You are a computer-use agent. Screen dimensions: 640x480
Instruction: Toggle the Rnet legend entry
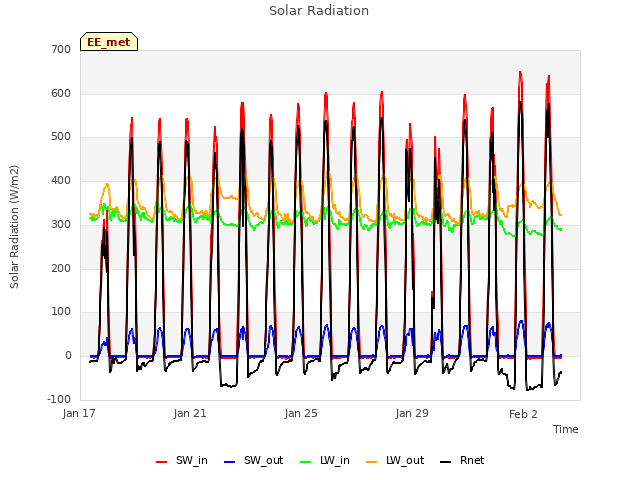[462, 460]
